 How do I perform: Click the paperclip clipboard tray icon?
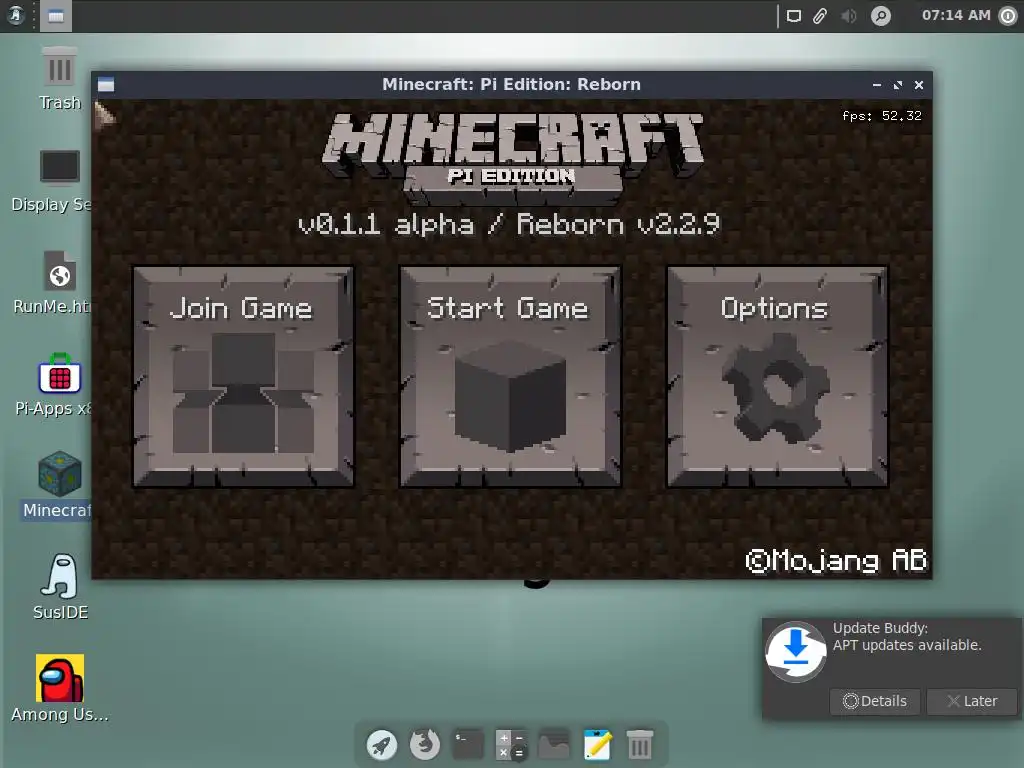(x=820, y=16)
